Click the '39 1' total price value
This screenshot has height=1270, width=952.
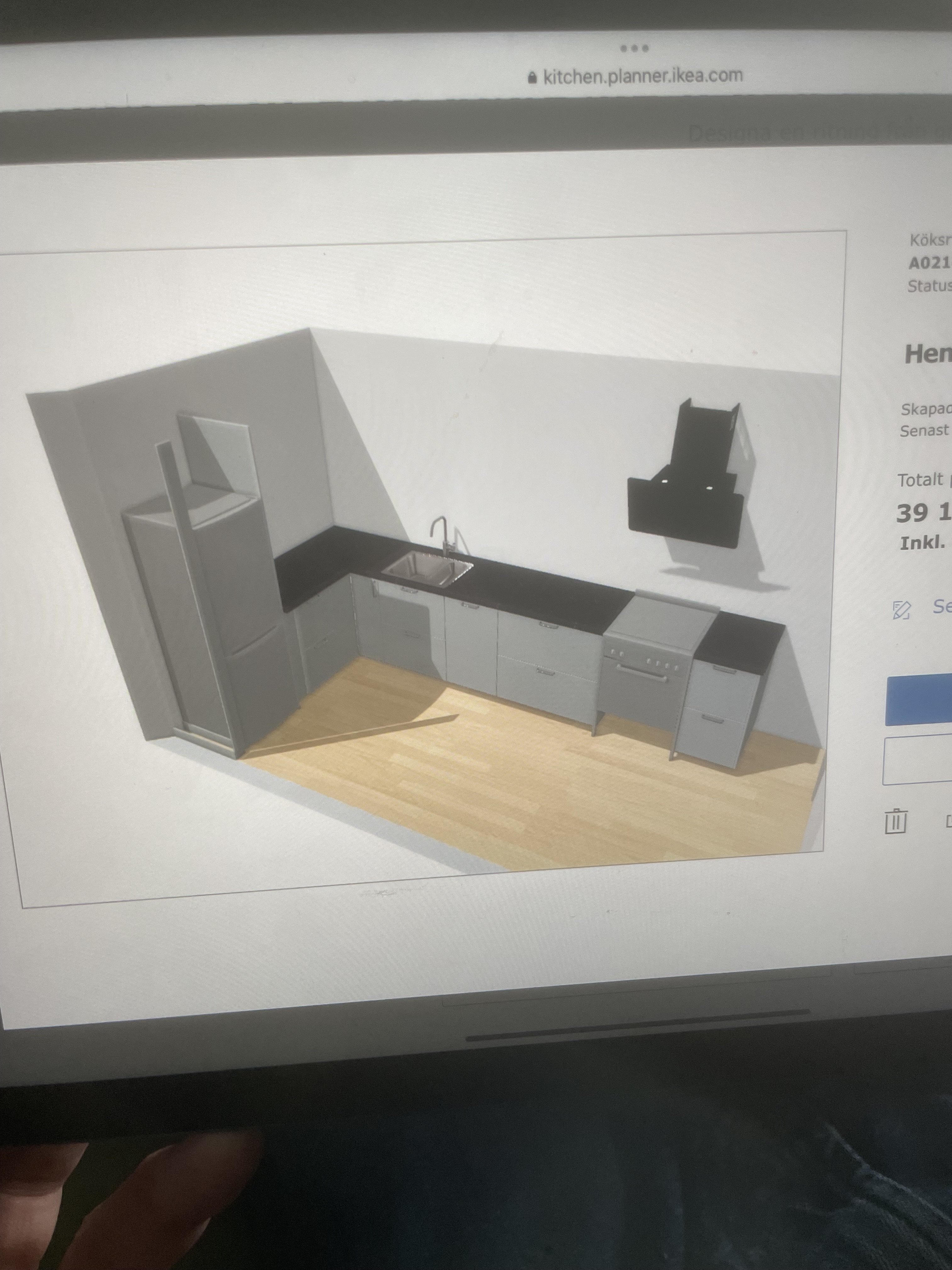(x=924, y=513)
